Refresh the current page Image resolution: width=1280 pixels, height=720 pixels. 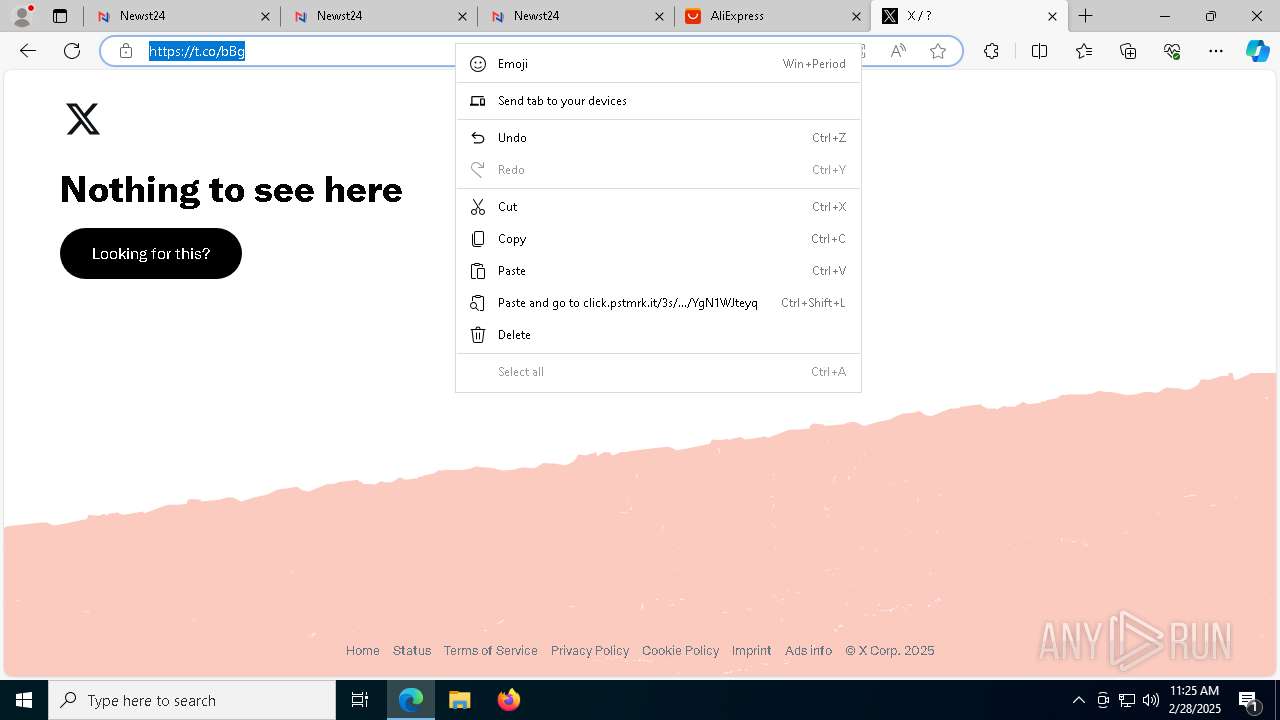pyautogui.click(x=72, y=51)
